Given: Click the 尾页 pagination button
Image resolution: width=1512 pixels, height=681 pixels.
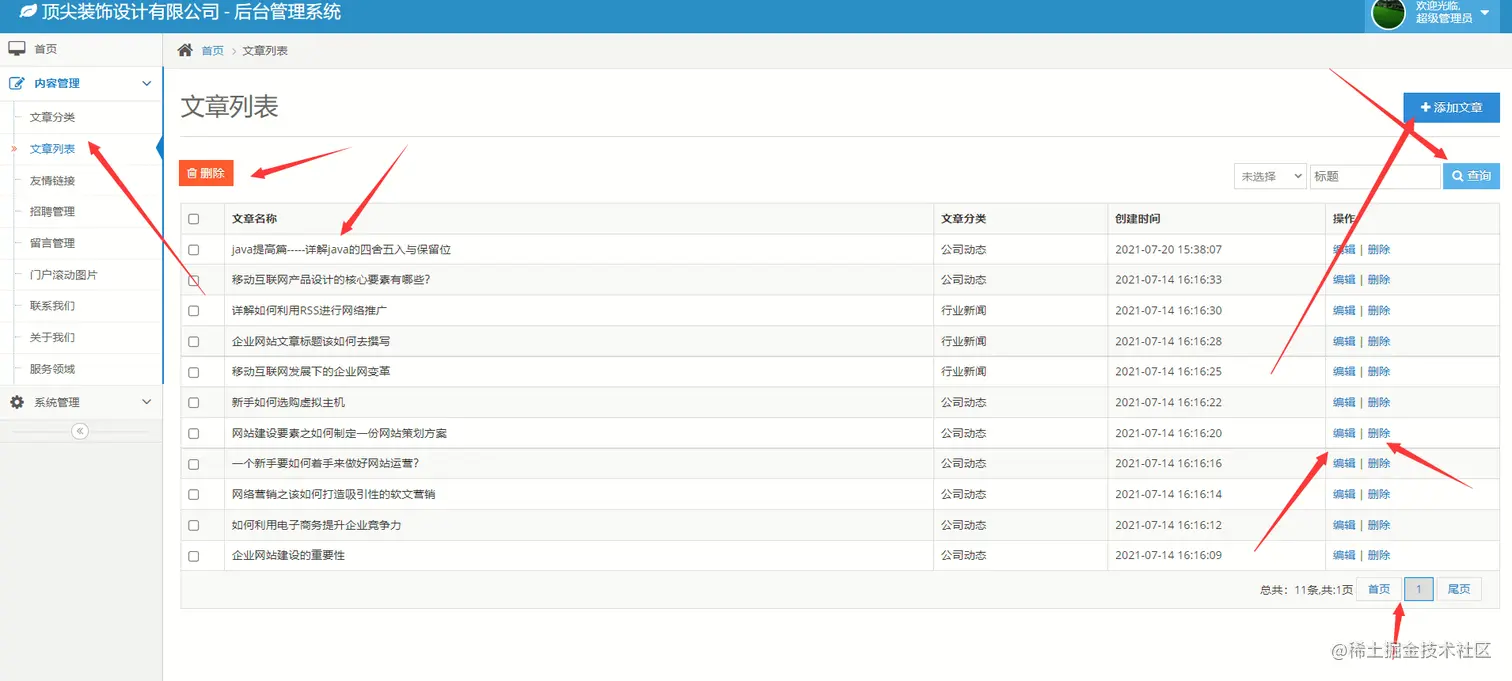Looking at the screenshot, I should (1459, 589).
